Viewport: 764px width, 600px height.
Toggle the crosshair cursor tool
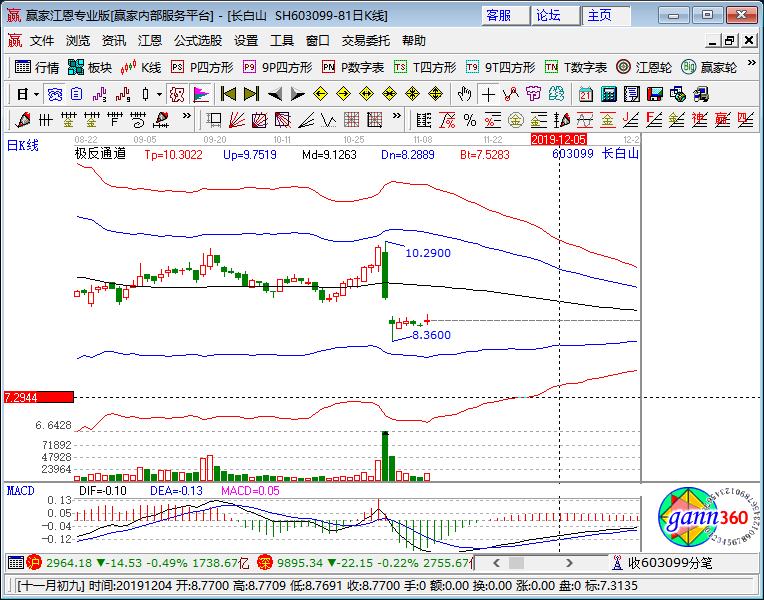(x=488, y=94)
